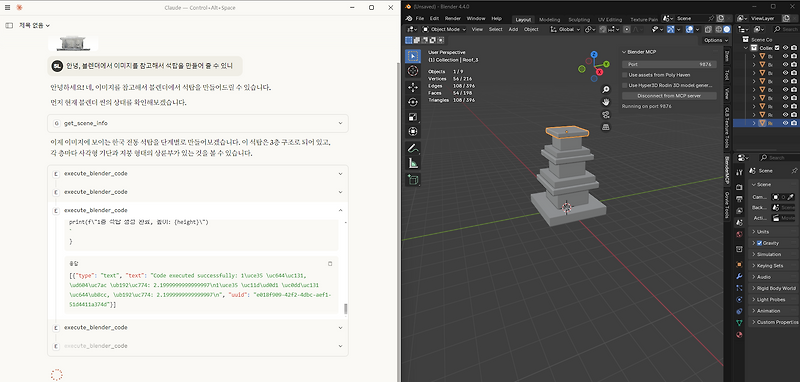Expand the Custom Properties panel
This screenshot has width=800, height=382.
click(773, 322)
